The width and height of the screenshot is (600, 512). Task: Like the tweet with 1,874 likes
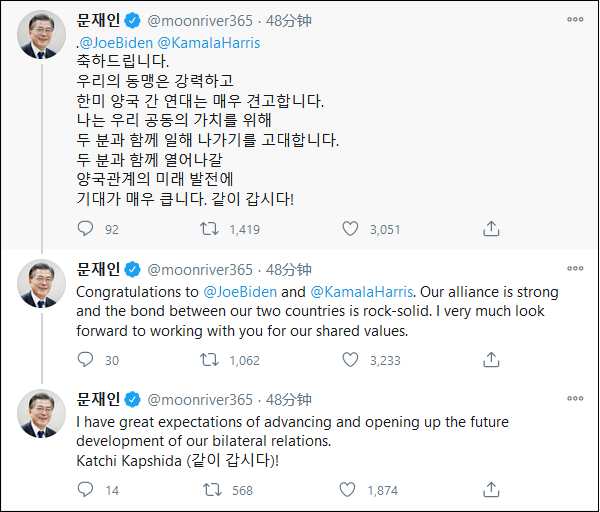pyautogui.click(x=350, y=490)
